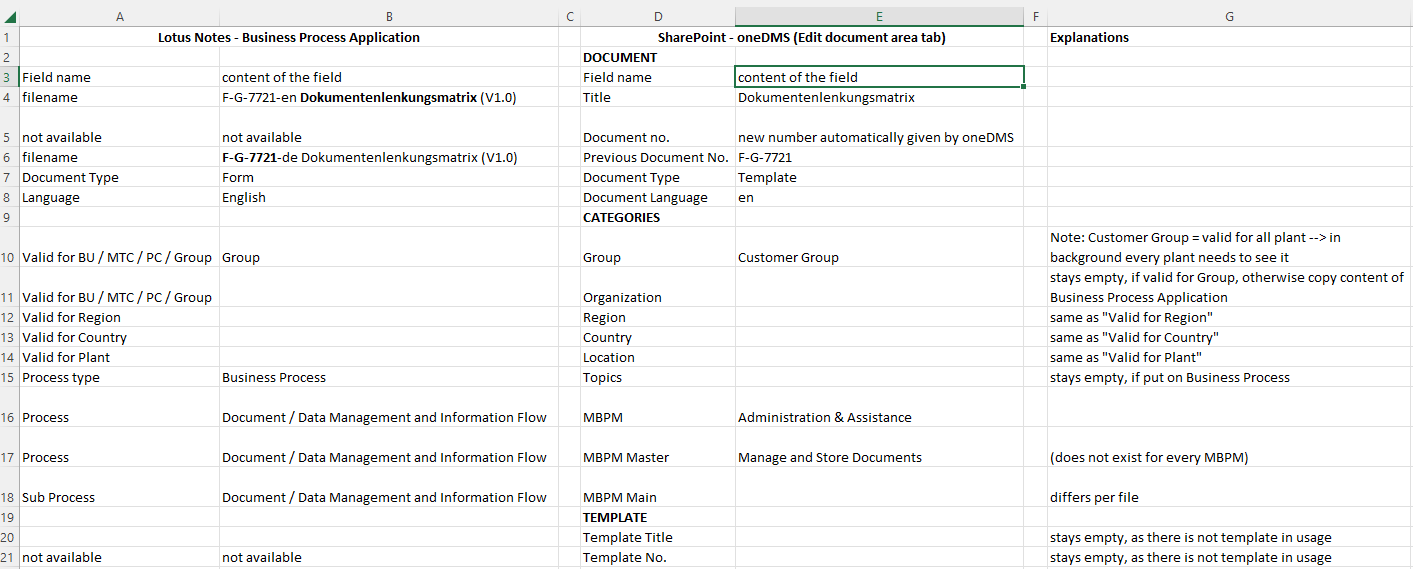Viewport: 1413px width, 569px height.
Task: Click the Previous Document No. cell
Action: [x=655, y=157]
